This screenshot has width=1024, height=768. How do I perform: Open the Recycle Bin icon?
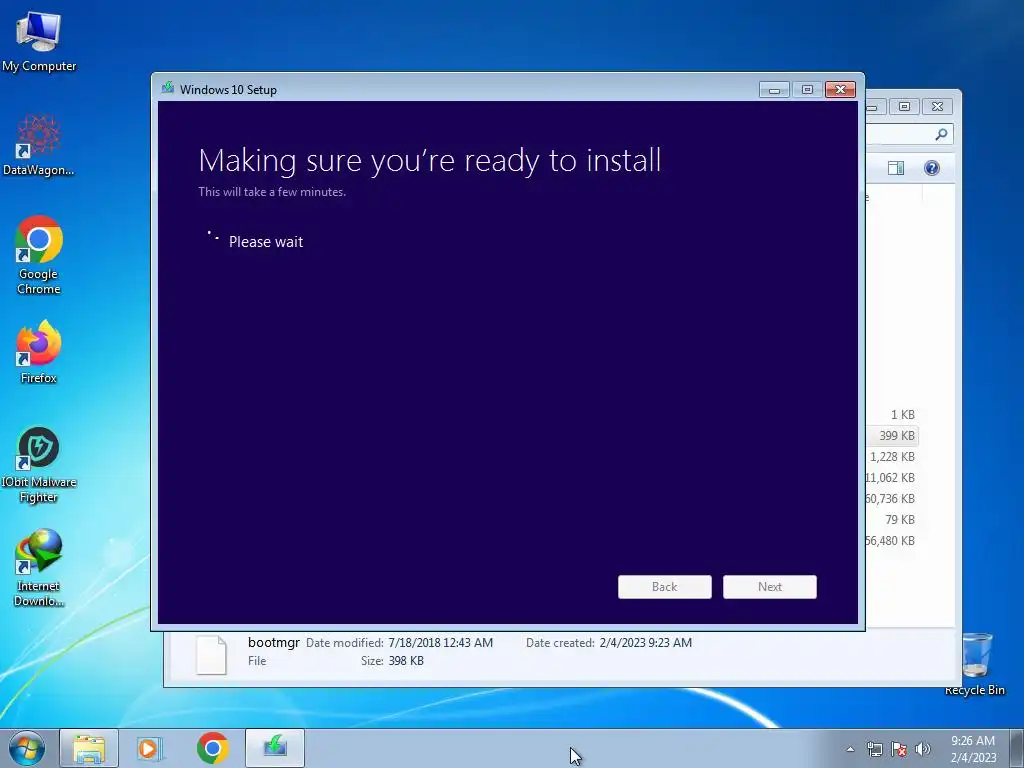coord(975,664)
